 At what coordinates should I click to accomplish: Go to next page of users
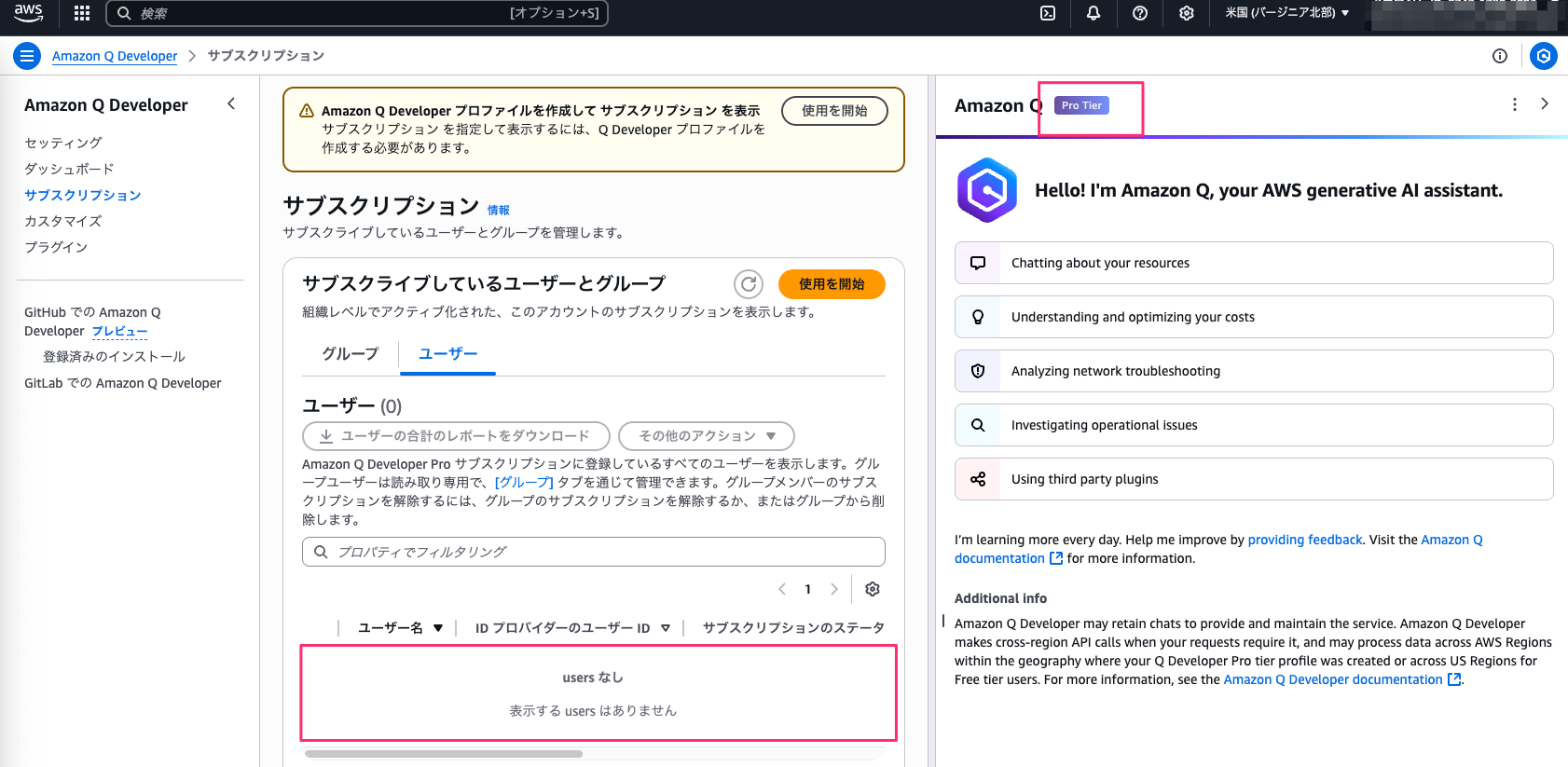point(834,589)
